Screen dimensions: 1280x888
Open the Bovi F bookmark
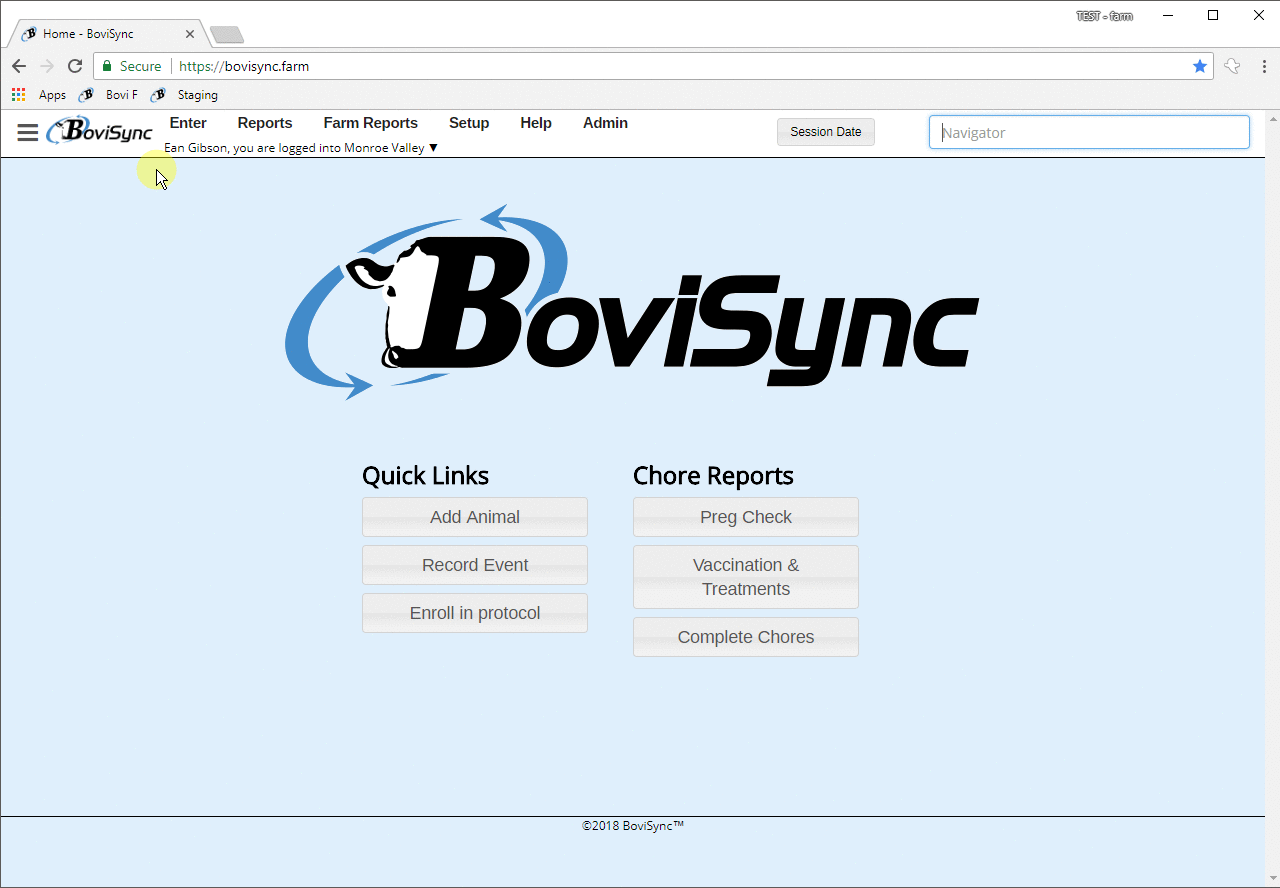tap(109, 95)
